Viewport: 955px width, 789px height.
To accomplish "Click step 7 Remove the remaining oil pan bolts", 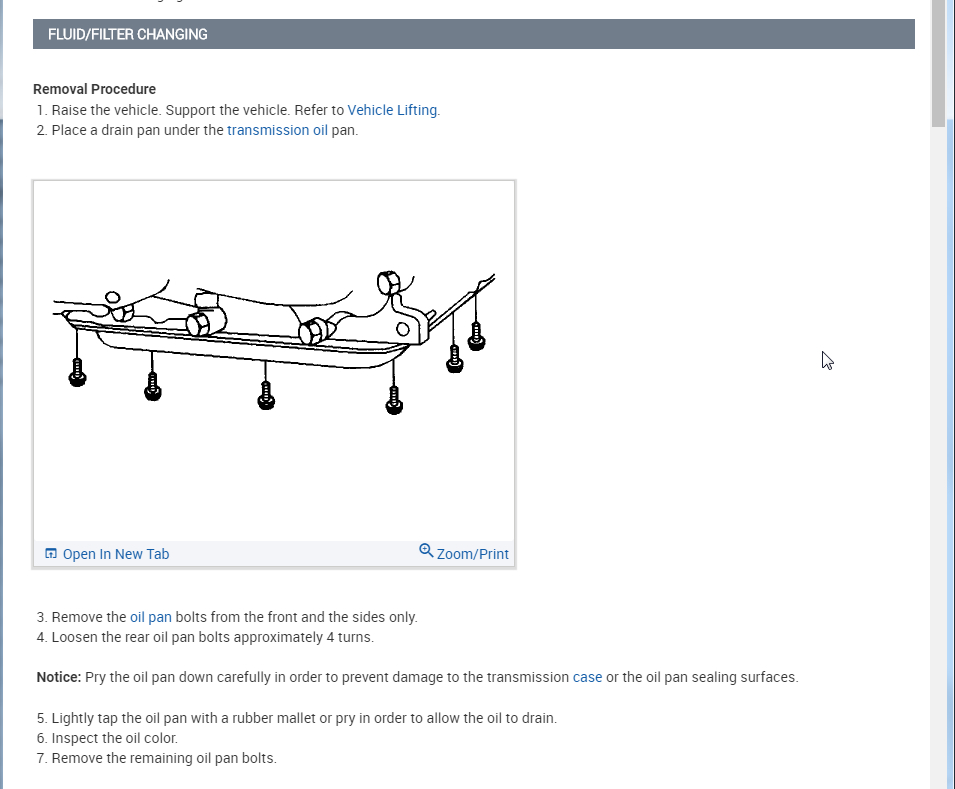I will 157,759.
